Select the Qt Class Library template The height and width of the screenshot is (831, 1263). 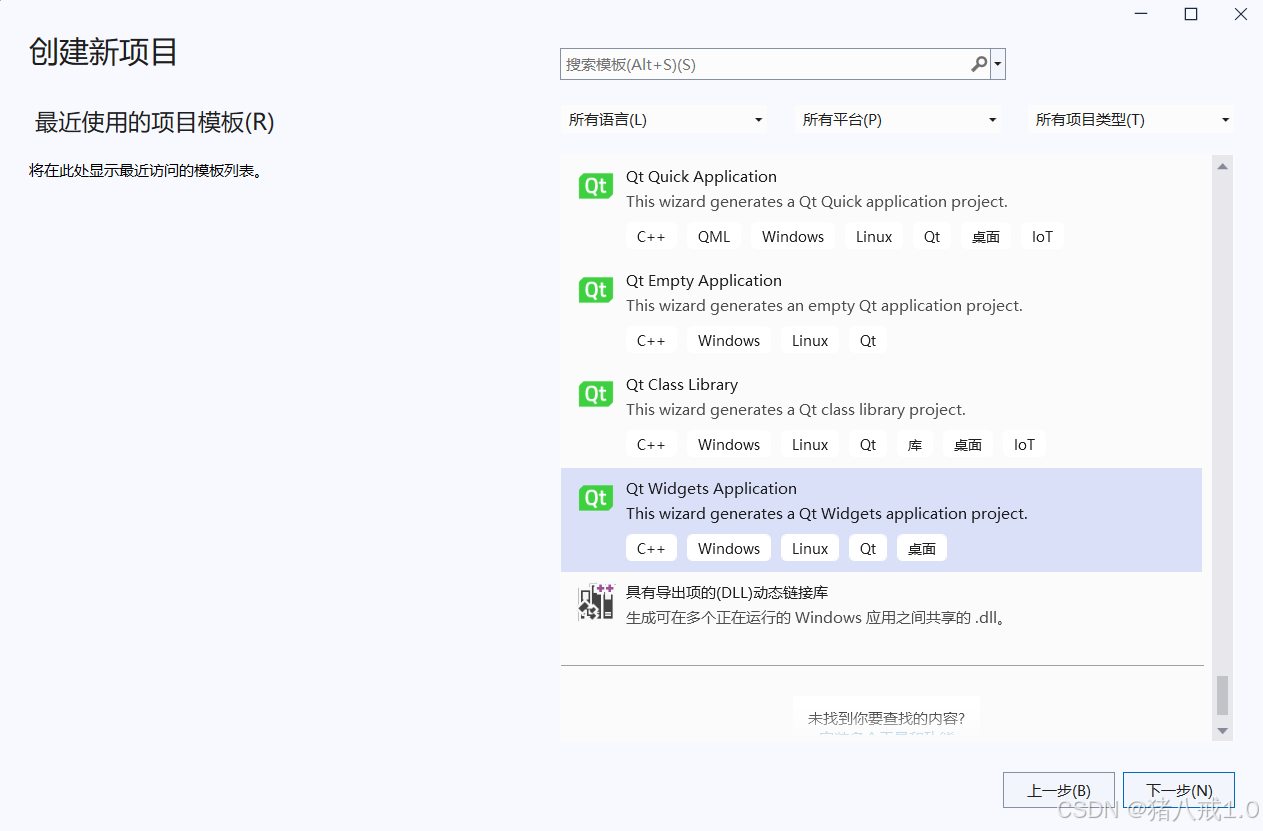click(x=881, y=416)
